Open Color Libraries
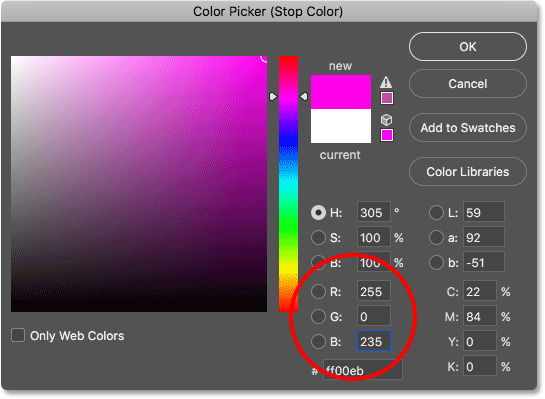545x399 pixels. click(468, 172)
